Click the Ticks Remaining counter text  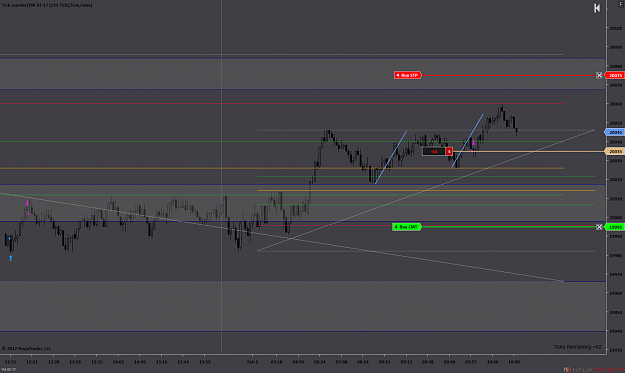pos(577,347)
